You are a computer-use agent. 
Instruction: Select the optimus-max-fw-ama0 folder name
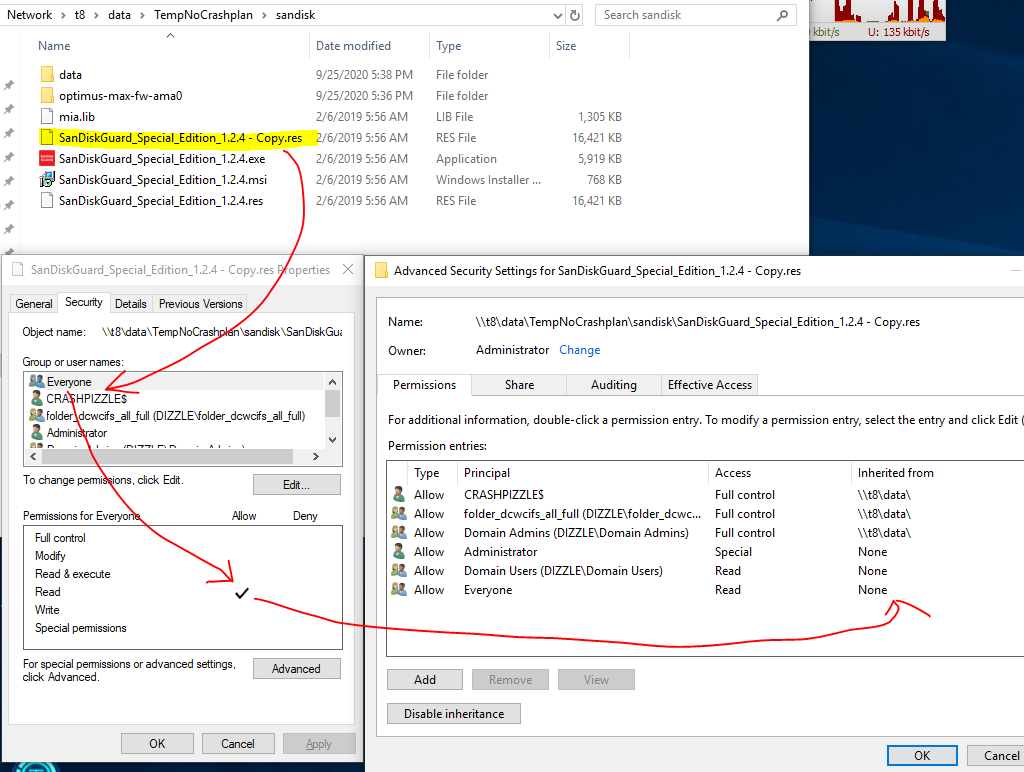pyautogui.click(x=121, y=95)
